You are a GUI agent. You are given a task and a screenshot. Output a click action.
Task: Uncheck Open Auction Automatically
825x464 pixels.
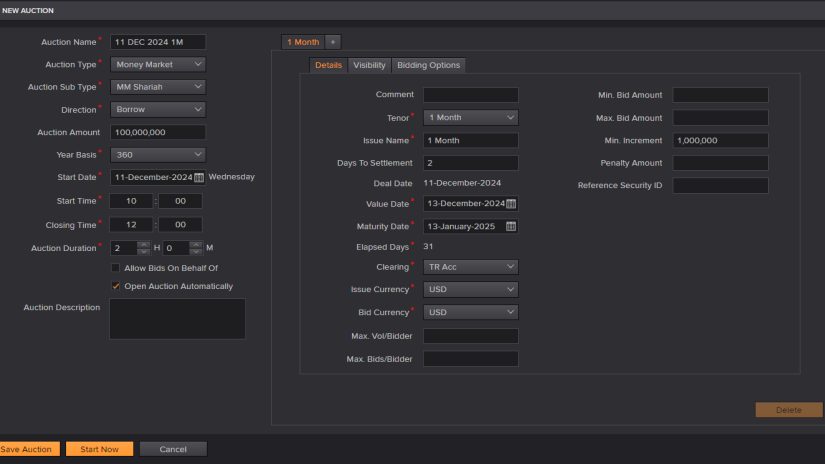(x=116, y=286)
